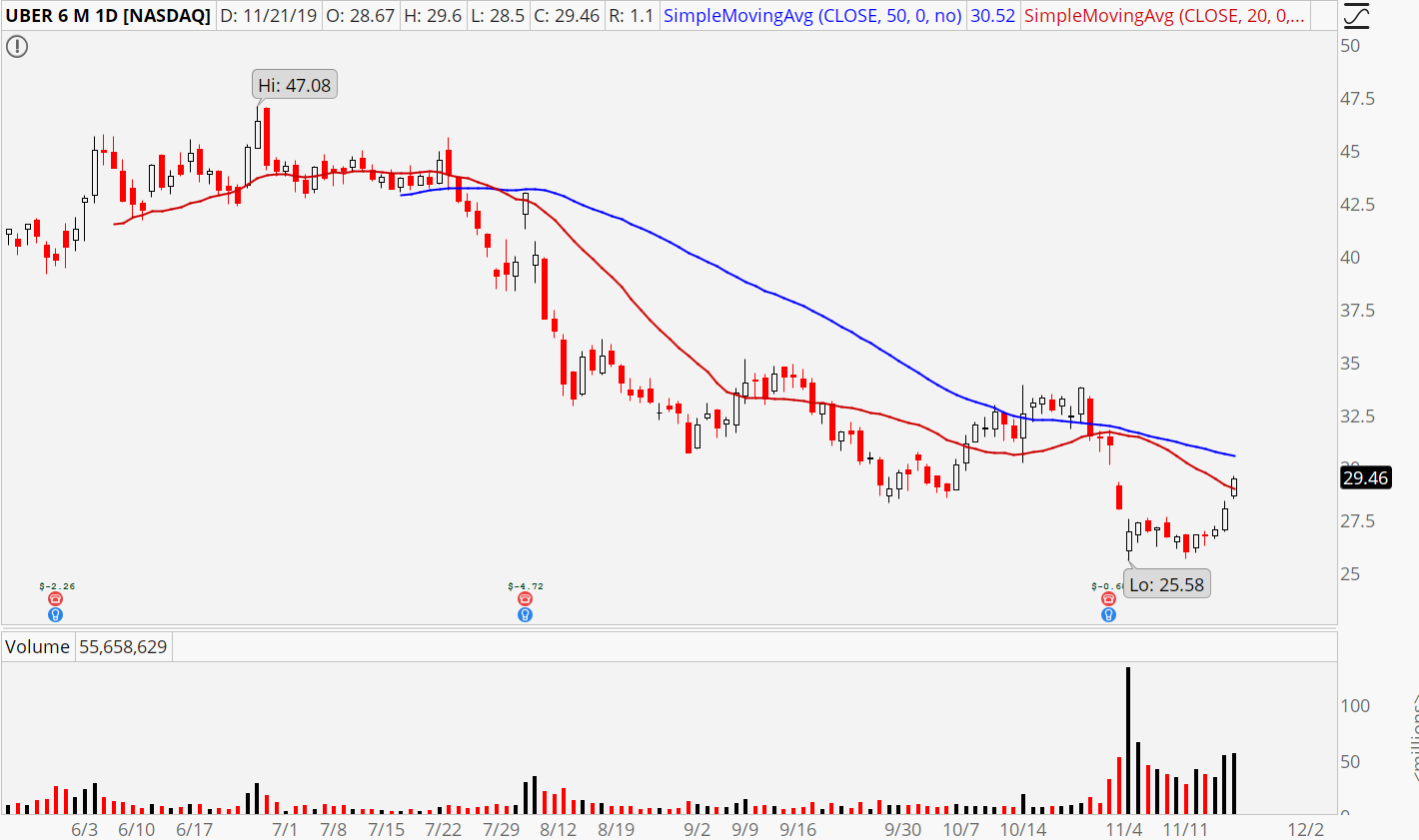Screen dimensions: 1419x840
Task: Click the 40 price axis label
Action: (x=1350, y=258)
